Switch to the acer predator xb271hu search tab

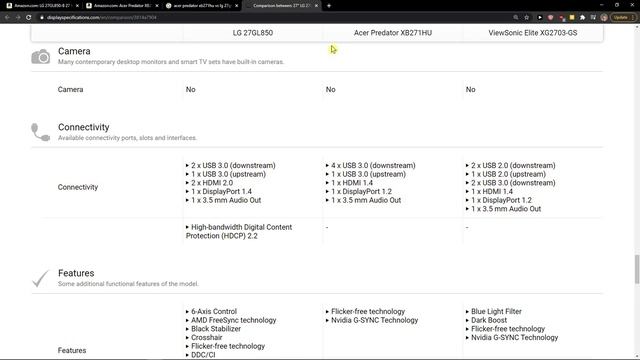[202, 6]
